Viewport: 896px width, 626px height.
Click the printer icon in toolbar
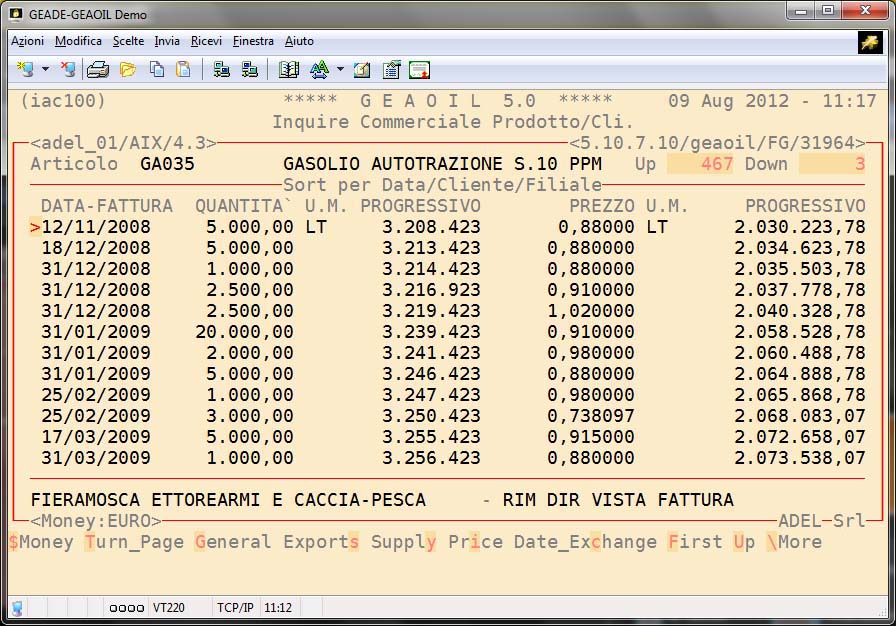pyautogui.click(x=97, y=69)
